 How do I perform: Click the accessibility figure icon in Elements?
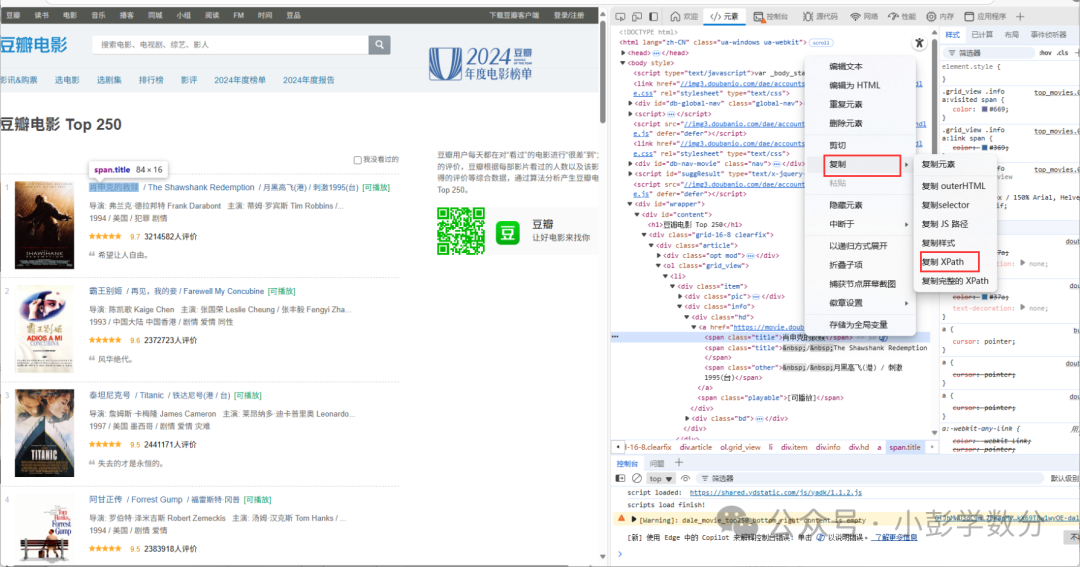tap(919, 43)
